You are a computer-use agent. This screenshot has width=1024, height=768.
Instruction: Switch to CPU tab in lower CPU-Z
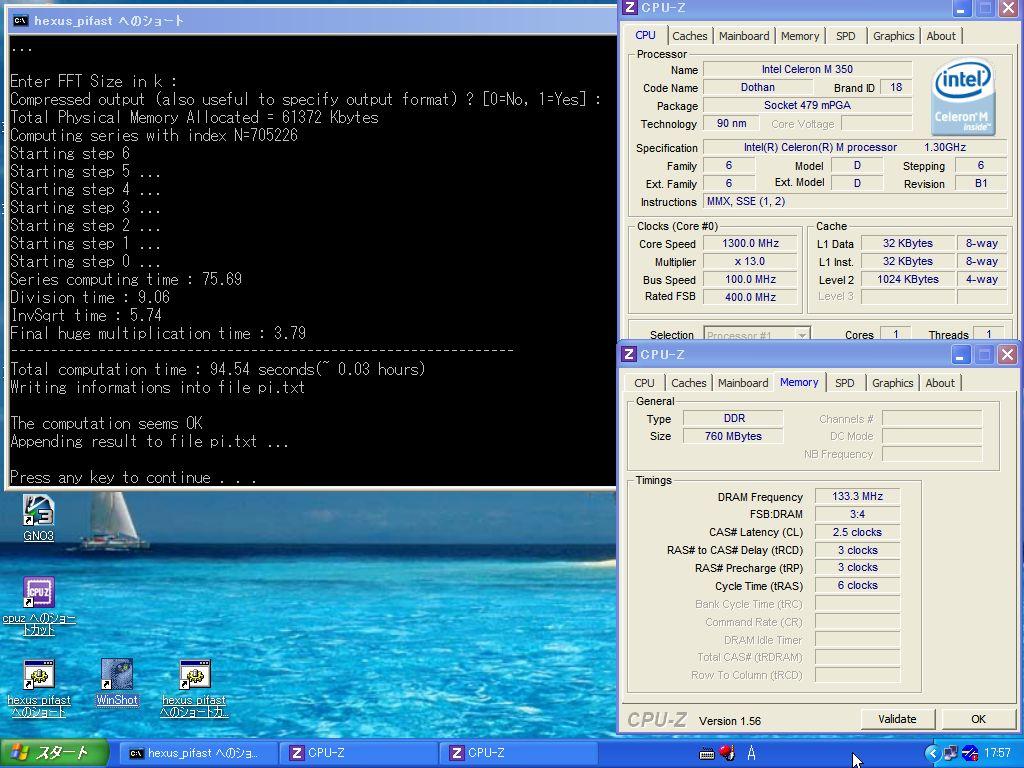644,383
